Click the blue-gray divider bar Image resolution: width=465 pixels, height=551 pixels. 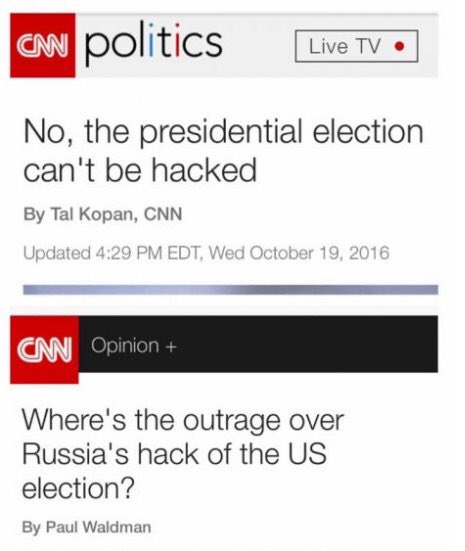click(231, 290)
